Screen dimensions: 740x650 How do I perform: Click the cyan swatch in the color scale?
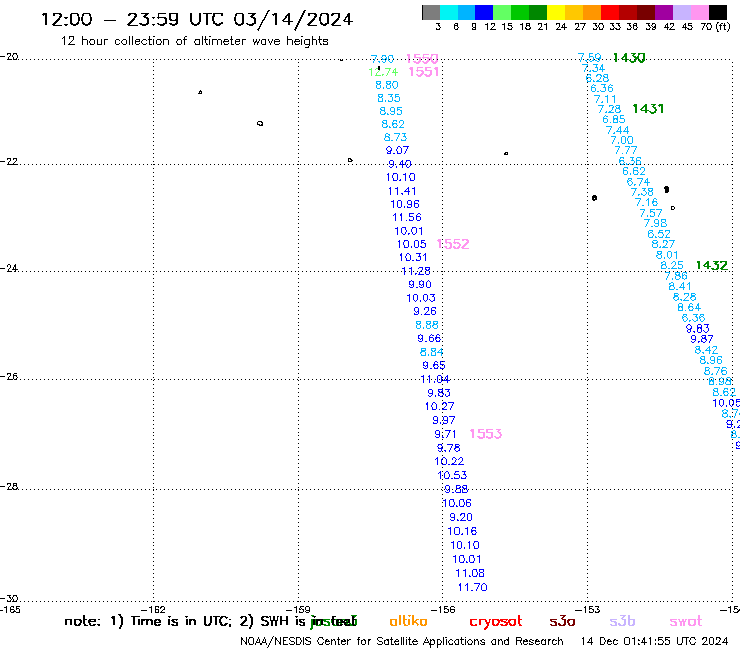tap(449, 12)
